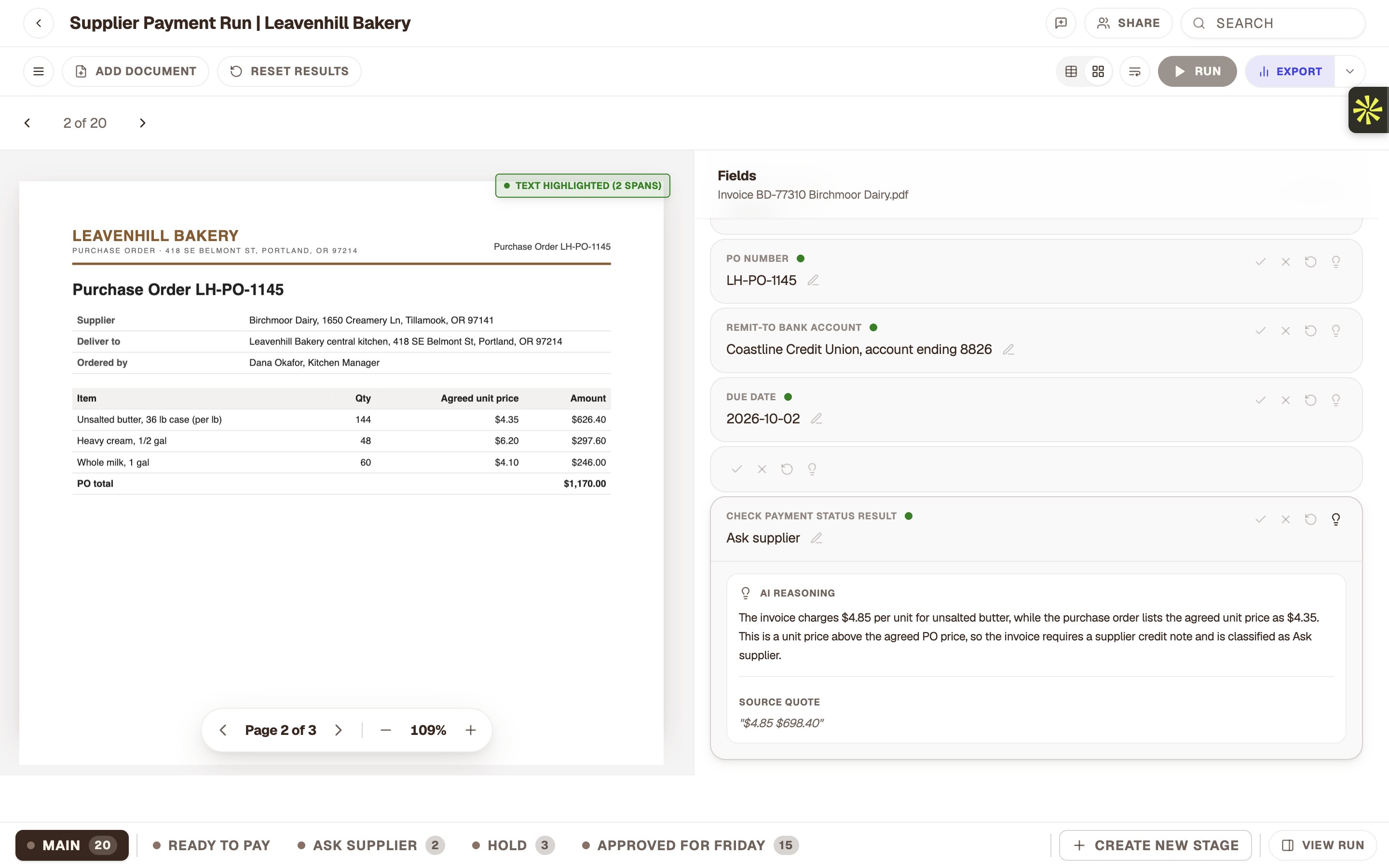Focus the Search field
The height and width of the screenshot is (868, 1389).
click(x=1272, y=23)
